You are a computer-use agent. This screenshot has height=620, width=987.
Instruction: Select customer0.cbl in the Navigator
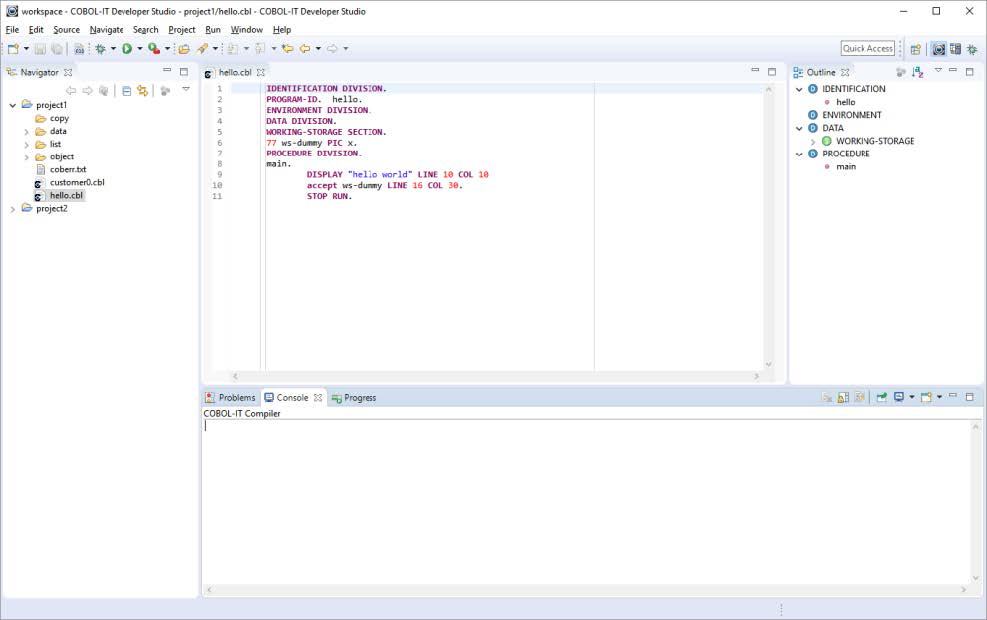77,183
